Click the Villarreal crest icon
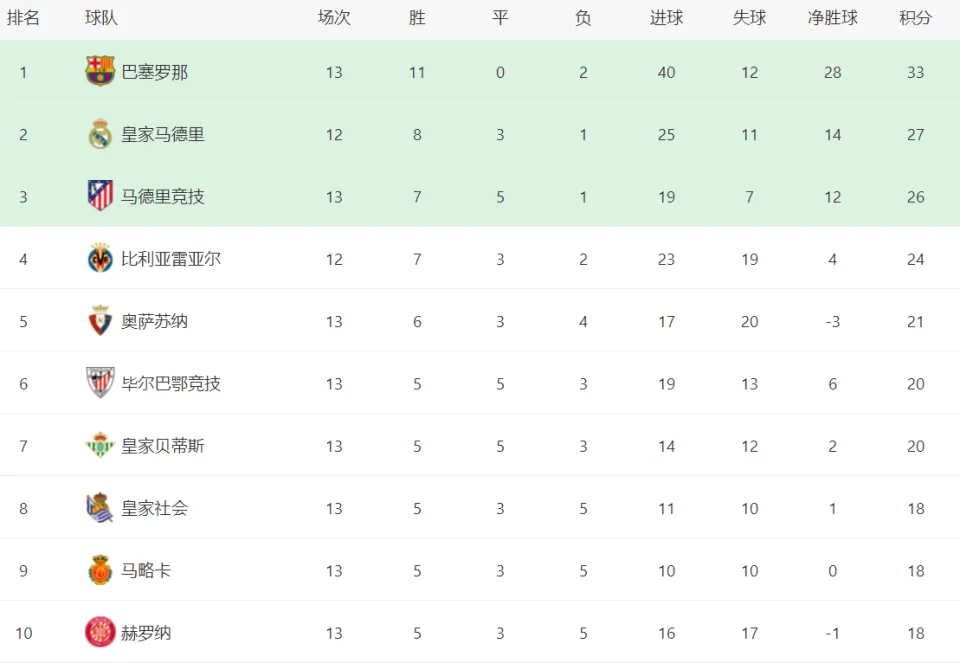This screenshot has width=960, height=663. 100,258
